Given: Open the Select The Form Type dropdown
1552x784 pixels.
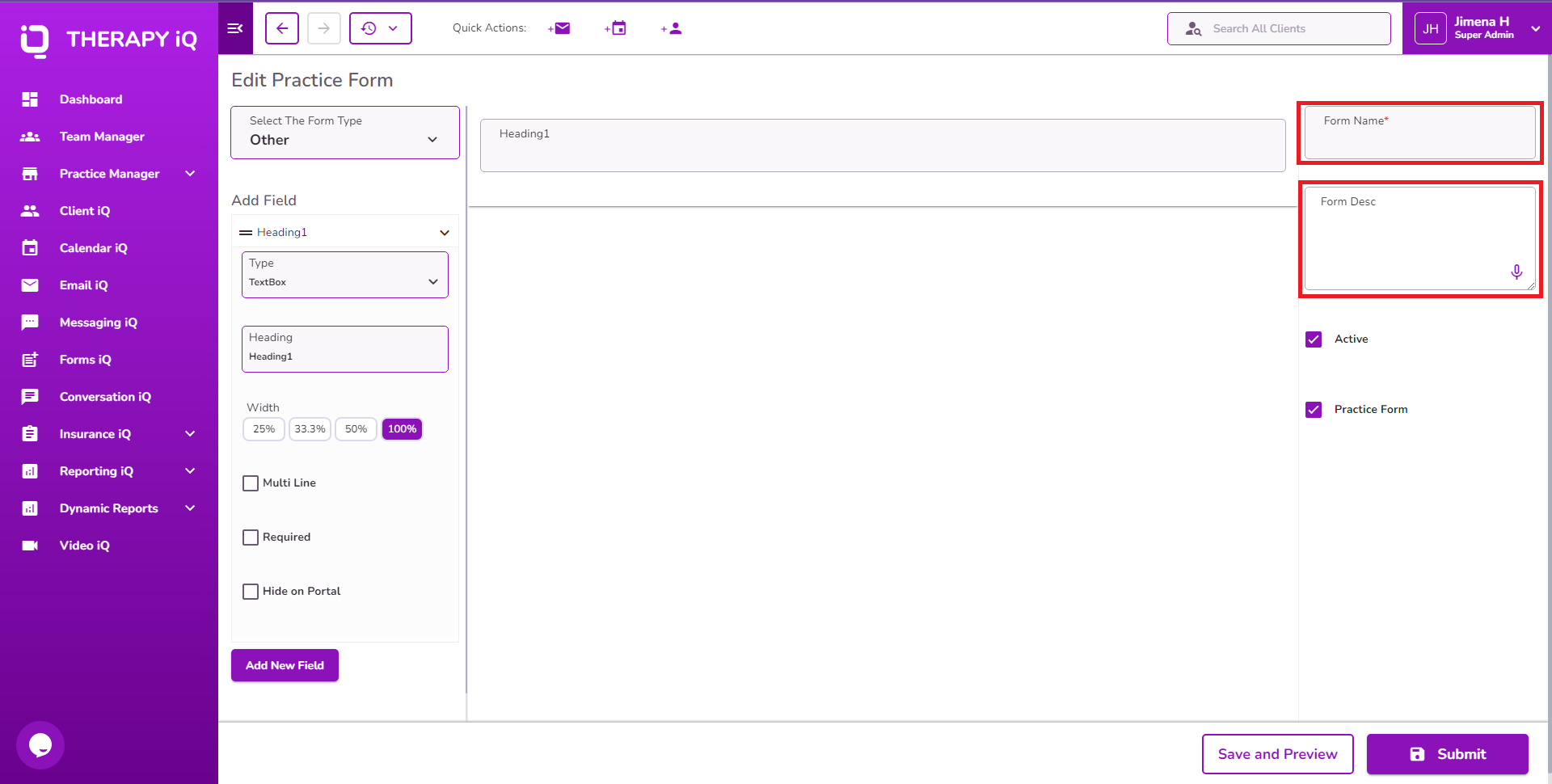Looking at the screenshot, I should 345,133.
